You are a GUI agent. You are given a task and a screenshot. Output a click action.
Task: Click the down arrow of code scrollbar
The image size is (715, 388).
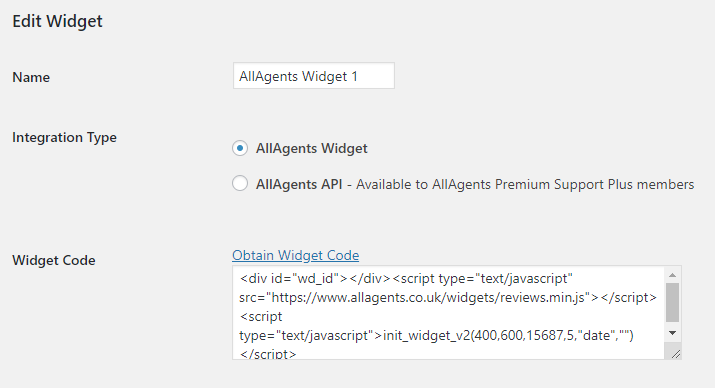(x=672, y=333)
